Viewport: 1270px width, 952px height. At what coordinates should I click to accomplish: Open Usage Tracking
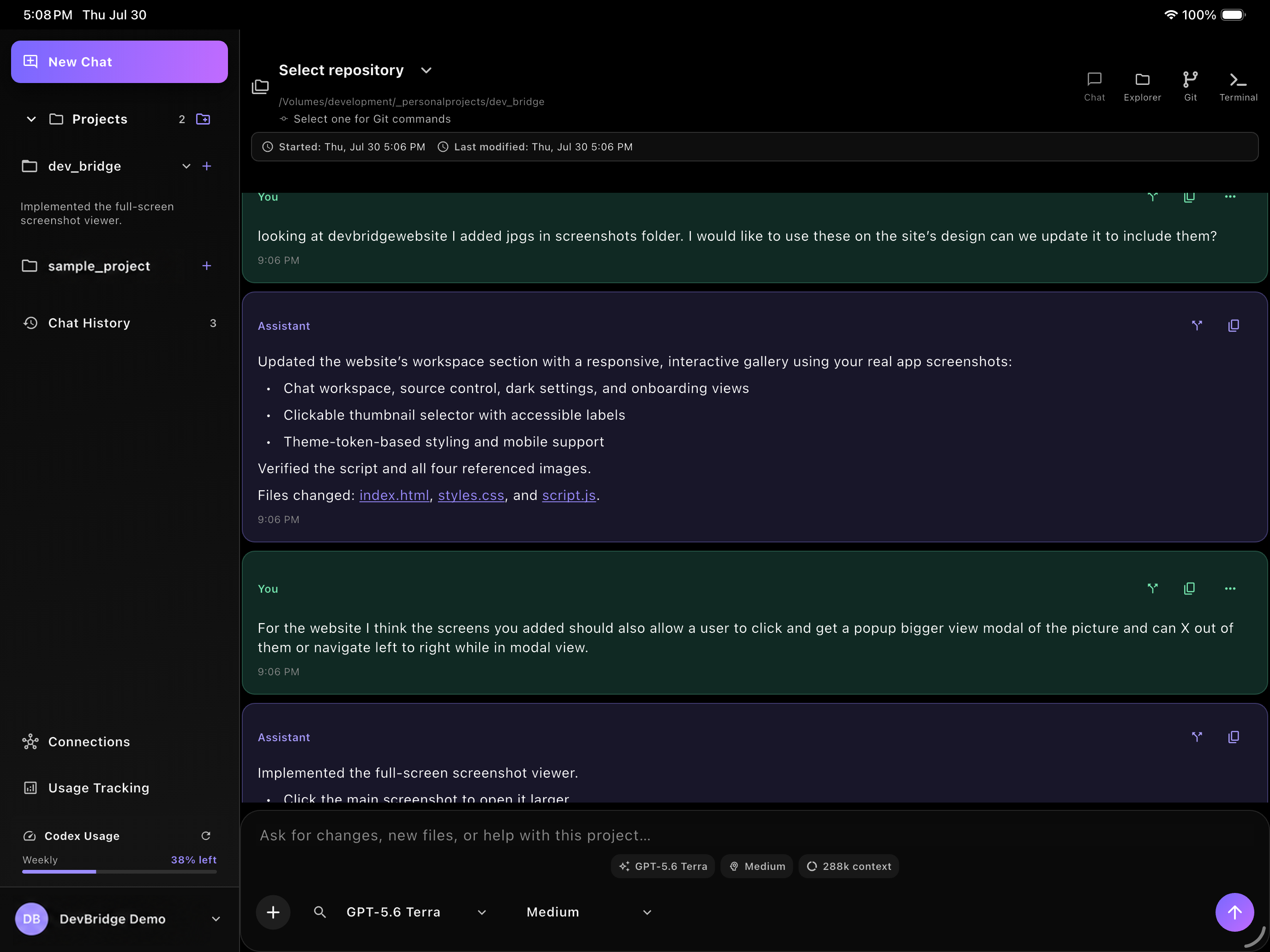coord(86,788)
